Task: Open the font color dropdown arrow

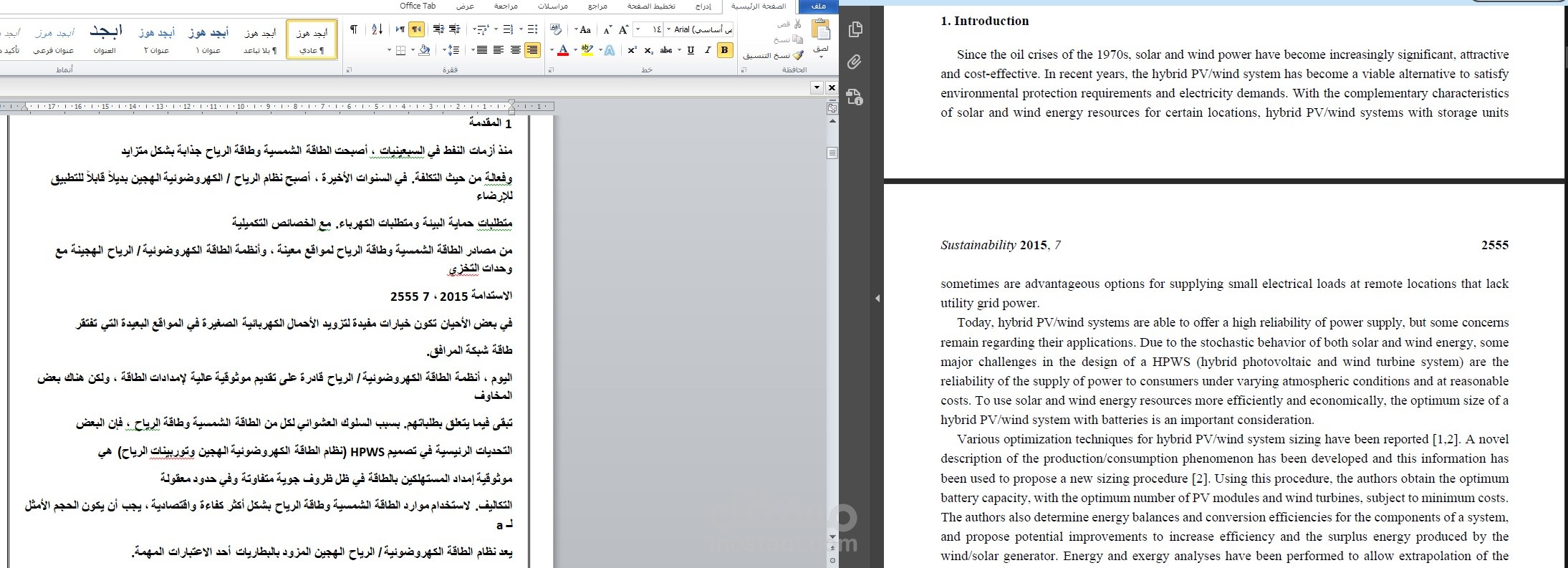Action: point(552,50)
